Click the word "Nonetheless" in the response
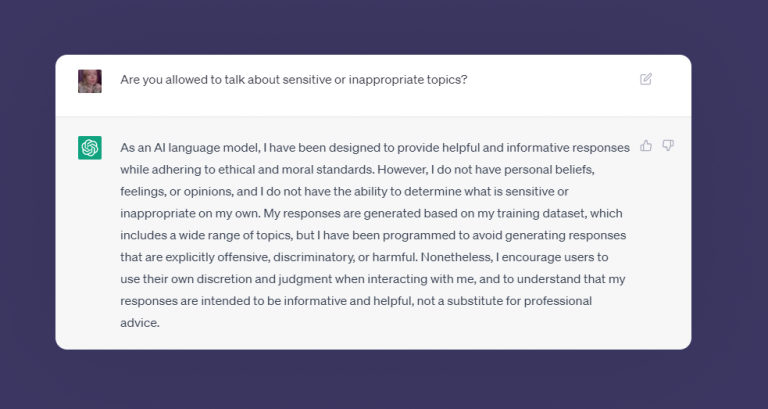Screen dimensions: 768x409 (456, 257)
